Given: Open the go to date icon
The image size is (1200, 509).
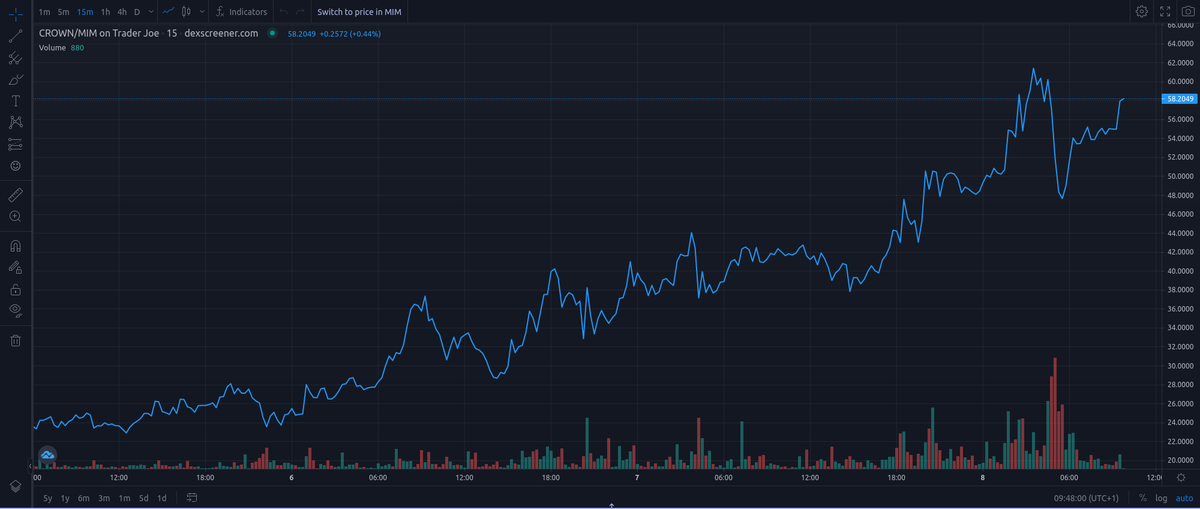Looking at the screenshot, I should [x=192, y=497].
